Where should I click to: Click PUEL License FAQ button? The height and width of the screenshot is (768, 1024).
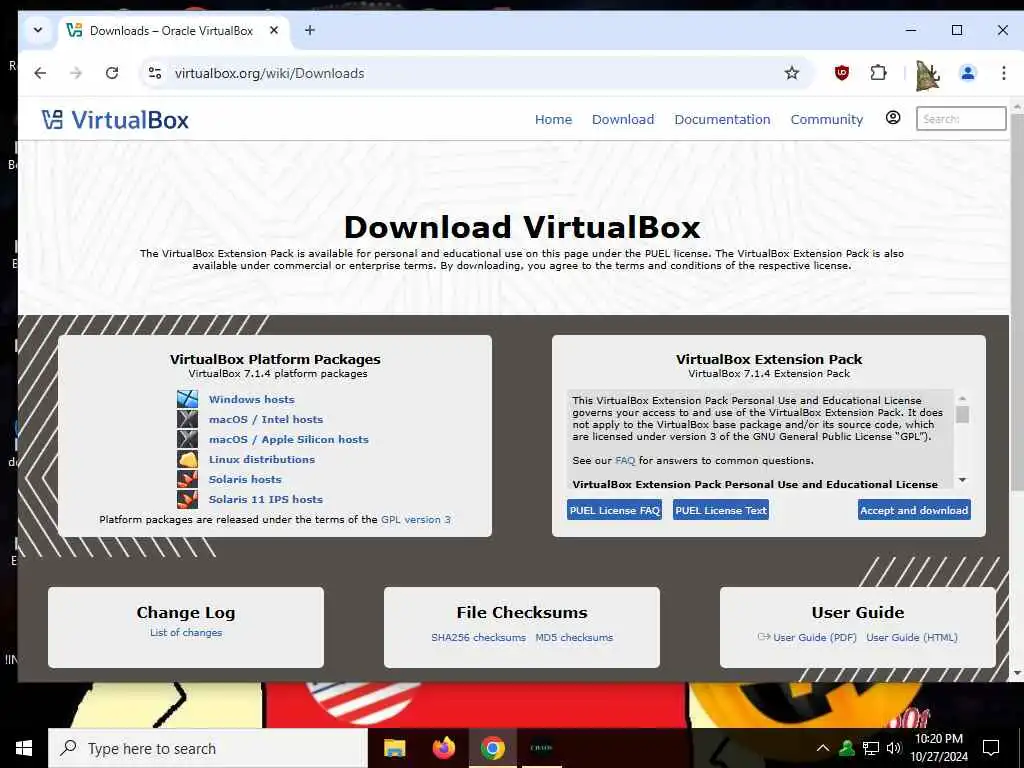[x=615, y=510]
